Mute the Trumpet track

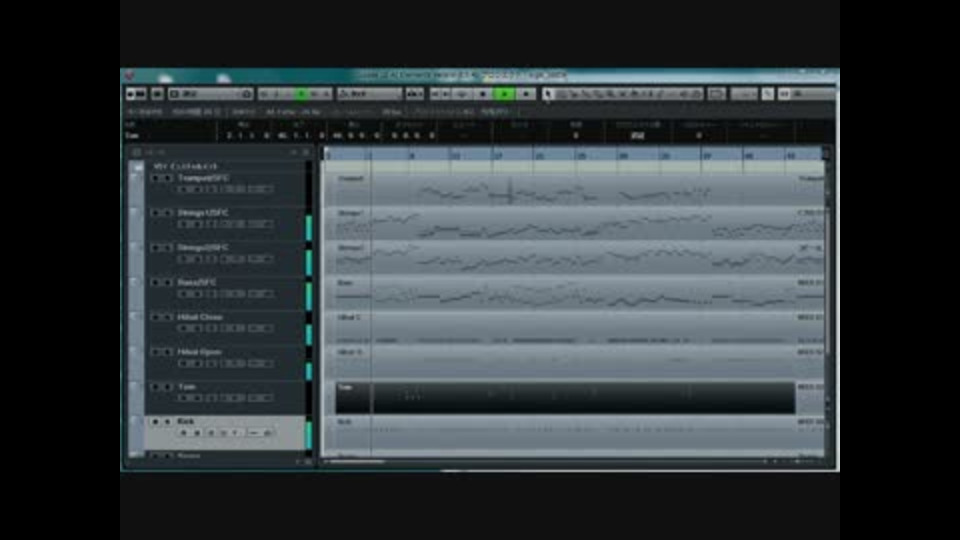click(x=155, y=178)
